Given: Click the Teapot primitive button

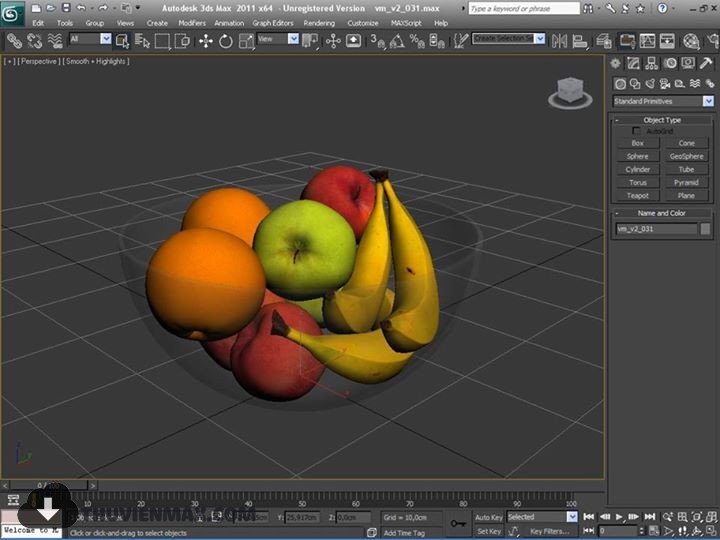Looking at the screenshot, I should coord(638,196).
